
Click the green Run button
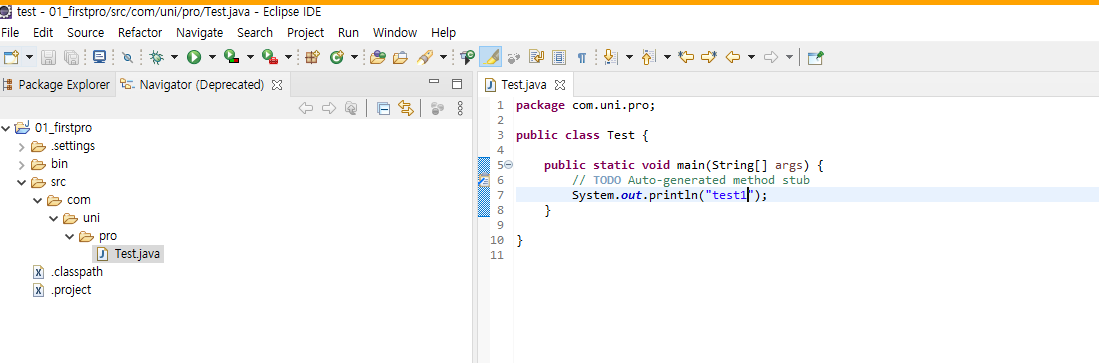[194, 57]
